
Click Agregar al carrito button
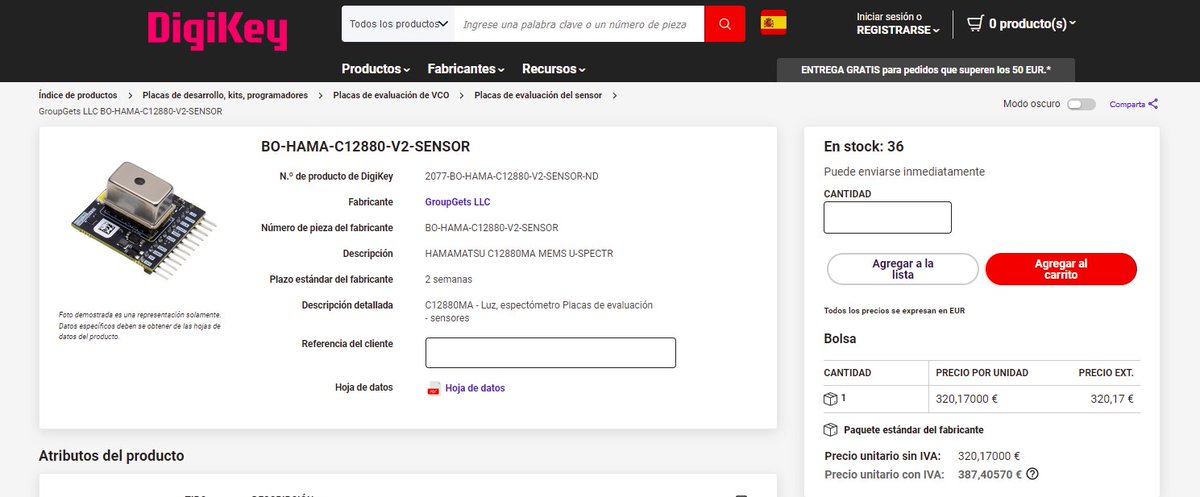(x=1061, y=269)
